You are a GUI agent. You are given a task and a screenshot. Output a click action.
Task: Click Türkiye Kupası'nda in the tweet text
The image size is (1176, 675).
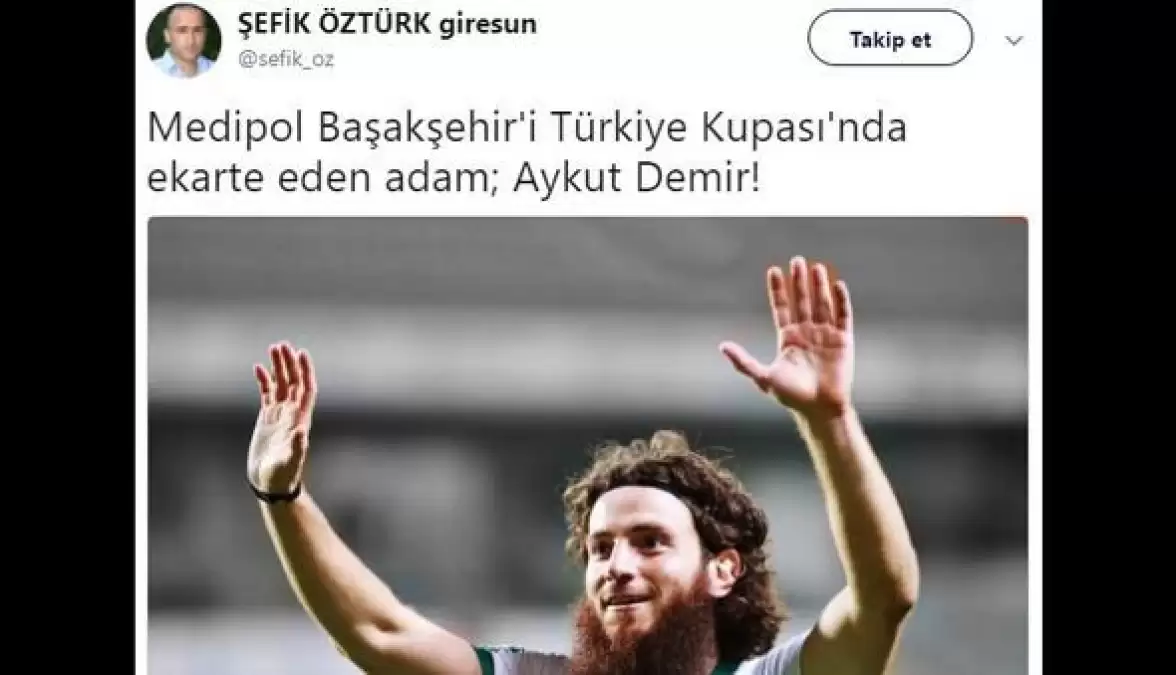pos(728,128)
